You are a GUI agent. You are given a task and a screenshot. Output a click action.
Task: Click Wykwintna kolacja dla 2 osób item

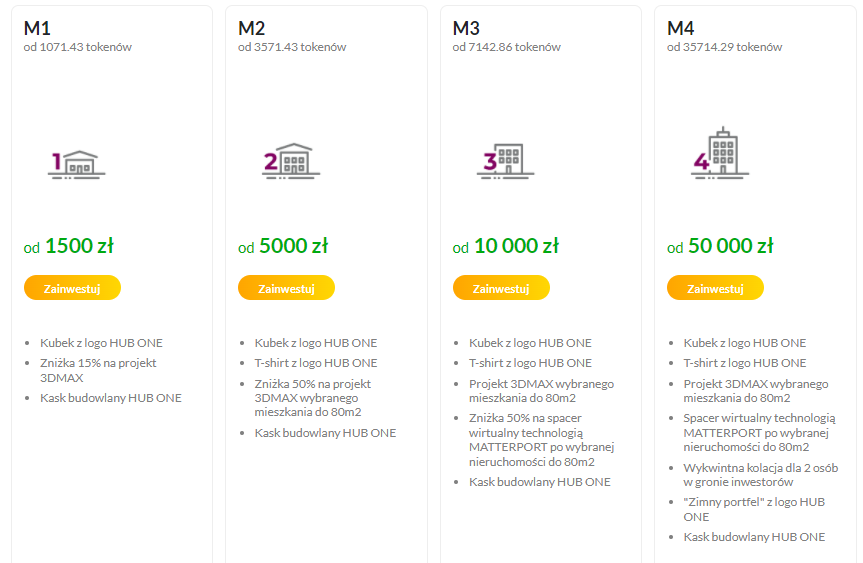coord(761,475)
